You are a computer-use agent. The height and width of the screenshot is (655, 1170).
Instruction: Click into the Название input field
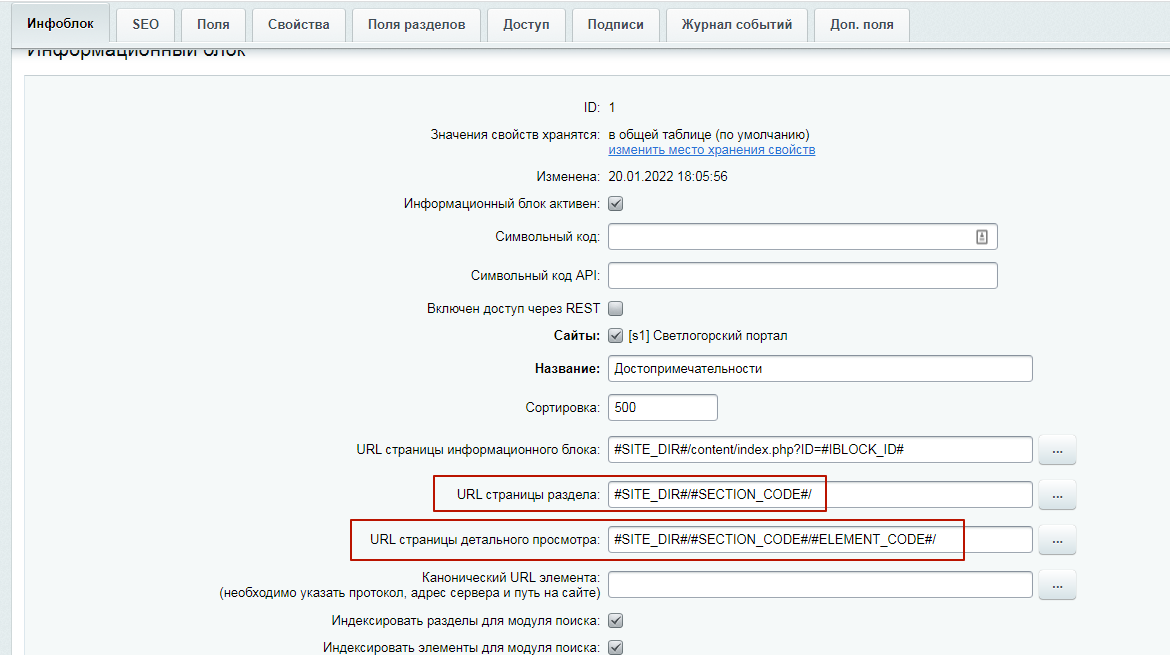(820, 369)
